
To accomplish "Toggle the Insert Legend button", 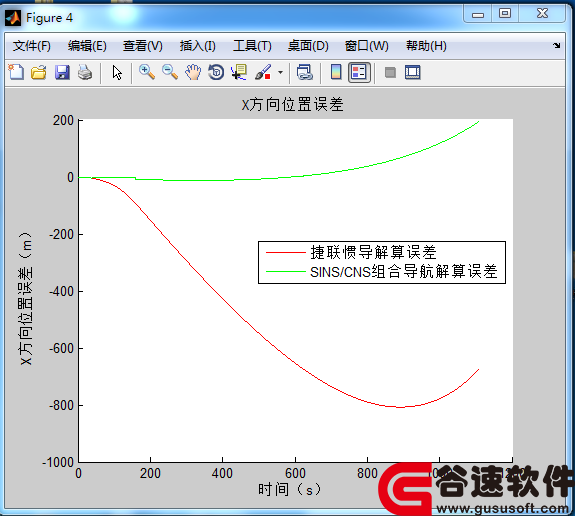I will (359, 72).
